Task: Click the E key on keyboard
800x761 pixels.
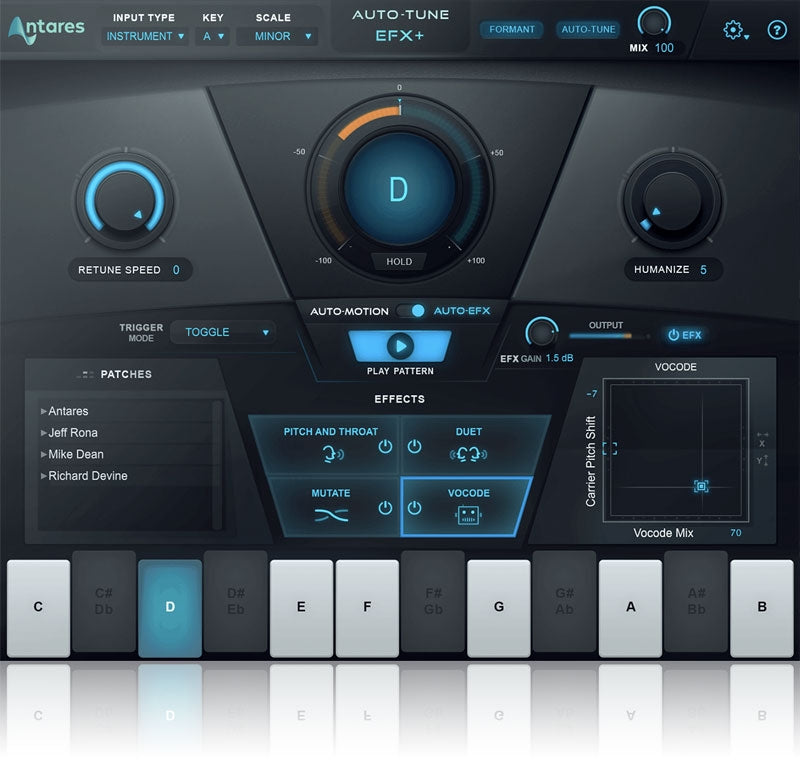Action: pos(301,607)
